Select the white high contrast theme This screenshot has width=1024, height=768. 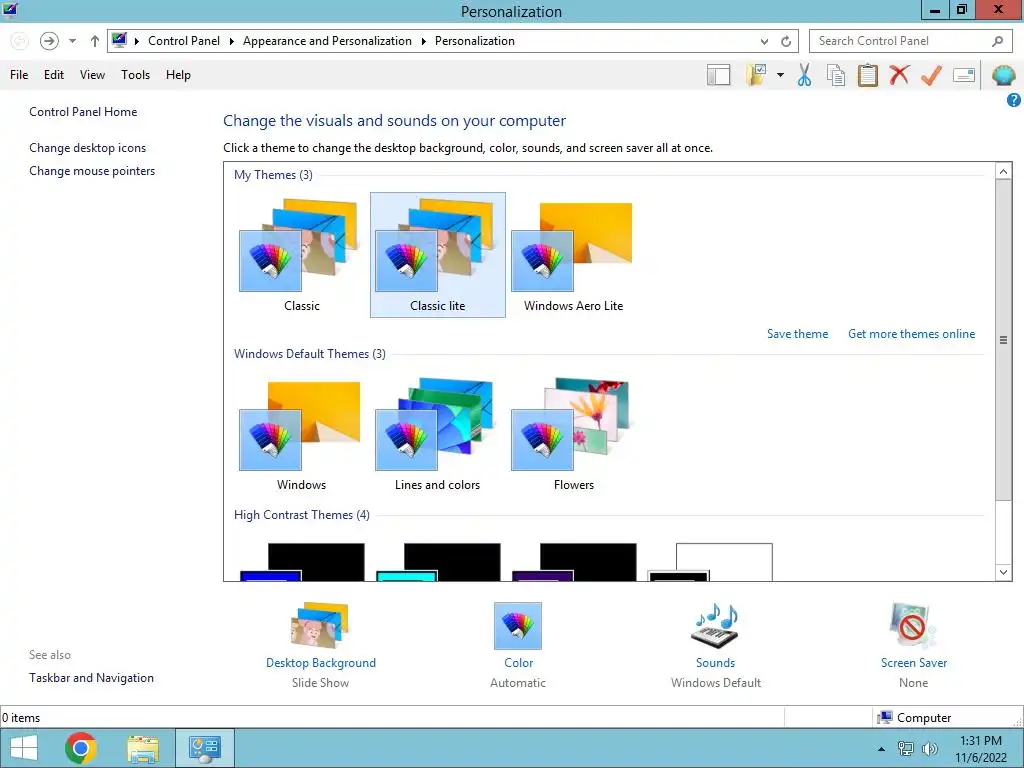click(711, 562)
